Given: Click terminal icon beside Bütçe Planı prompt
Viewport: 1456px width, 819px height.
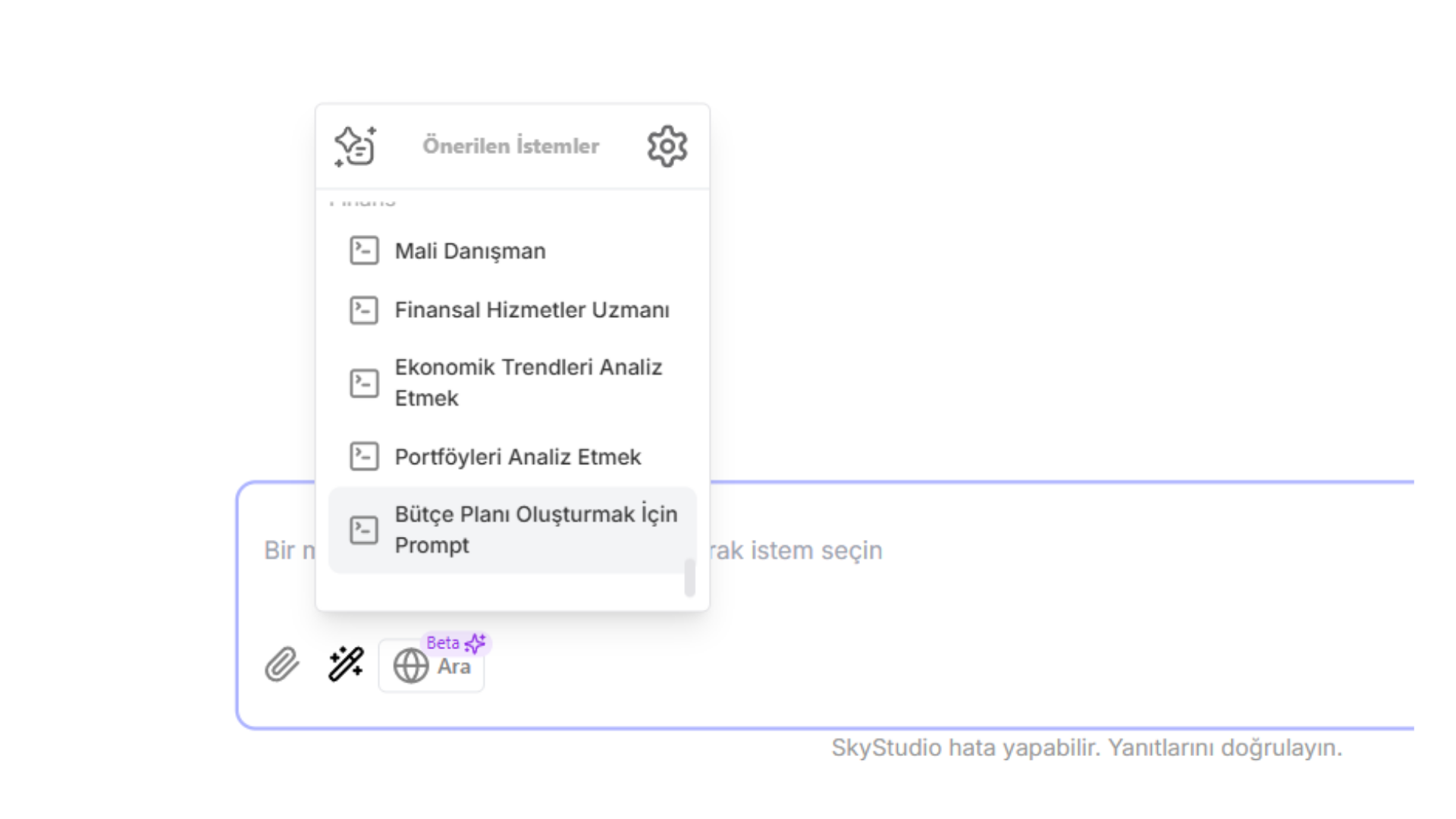Looking at the screenshot, I should tap(364, 529).
